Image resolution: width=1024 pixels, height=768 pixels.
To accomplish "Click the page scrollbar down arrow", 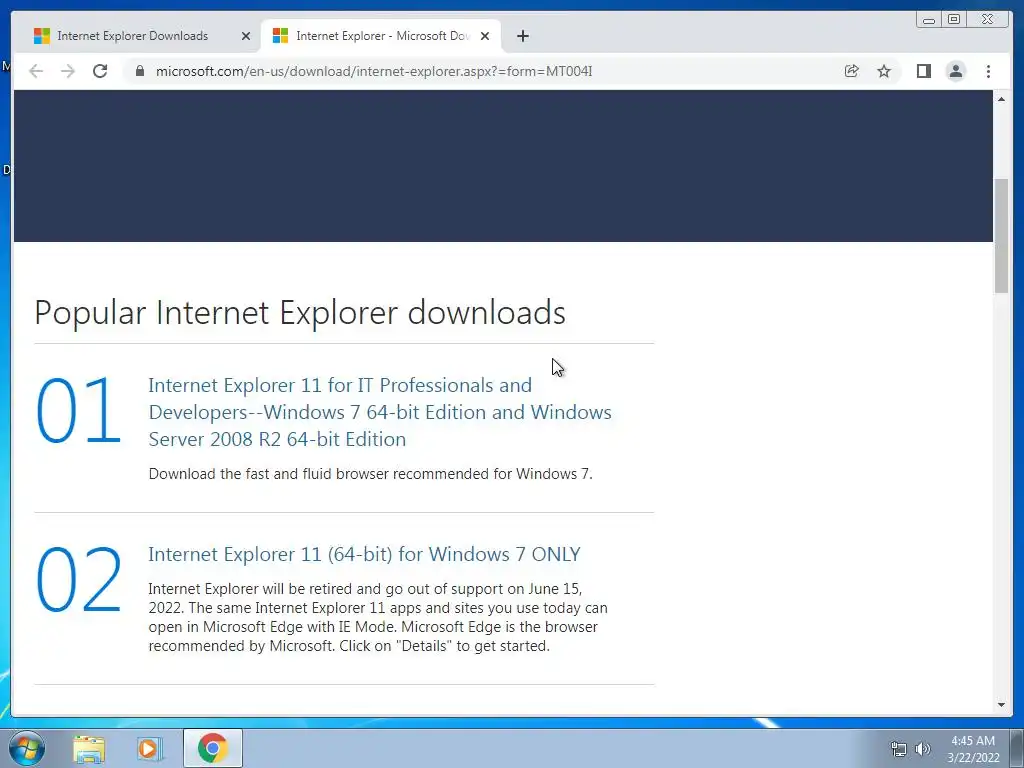I will coord(1001,705).
